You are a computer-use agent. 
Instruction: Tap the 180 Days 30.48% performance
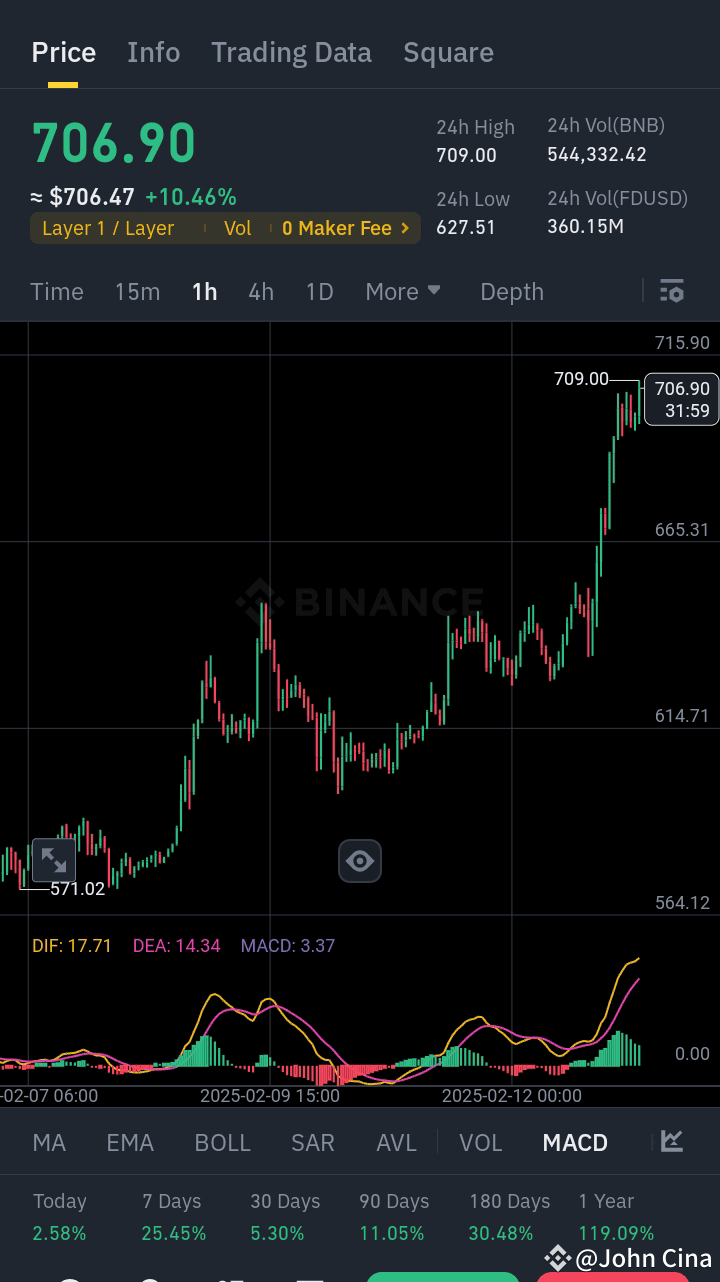click(510, 1217)
